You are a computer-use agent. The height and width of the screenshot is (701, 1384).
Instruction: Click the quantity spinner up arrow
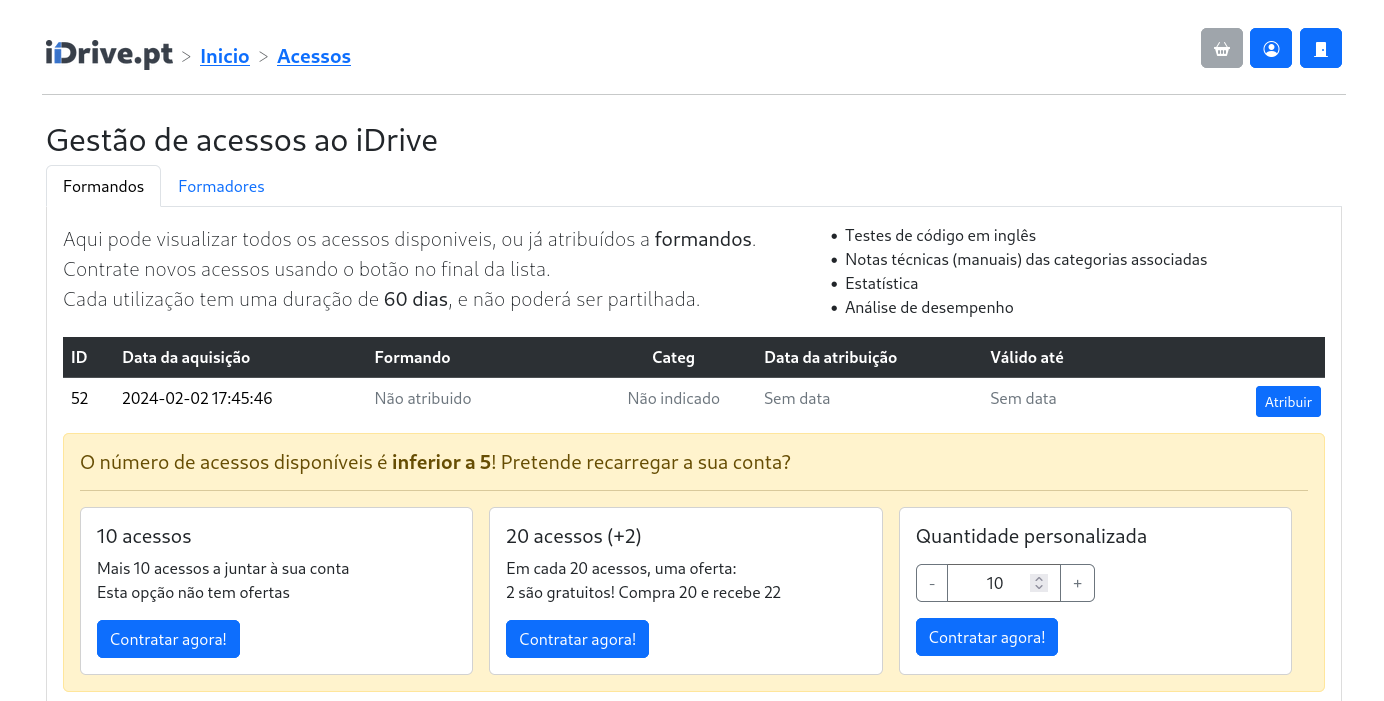tap(1039, 578)
